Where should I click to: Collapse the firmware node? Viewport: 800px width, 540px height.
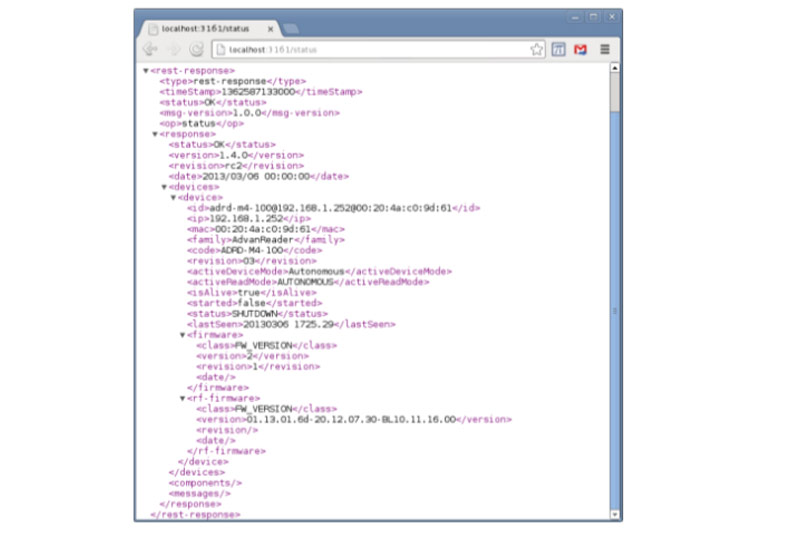tap(183, 335)
